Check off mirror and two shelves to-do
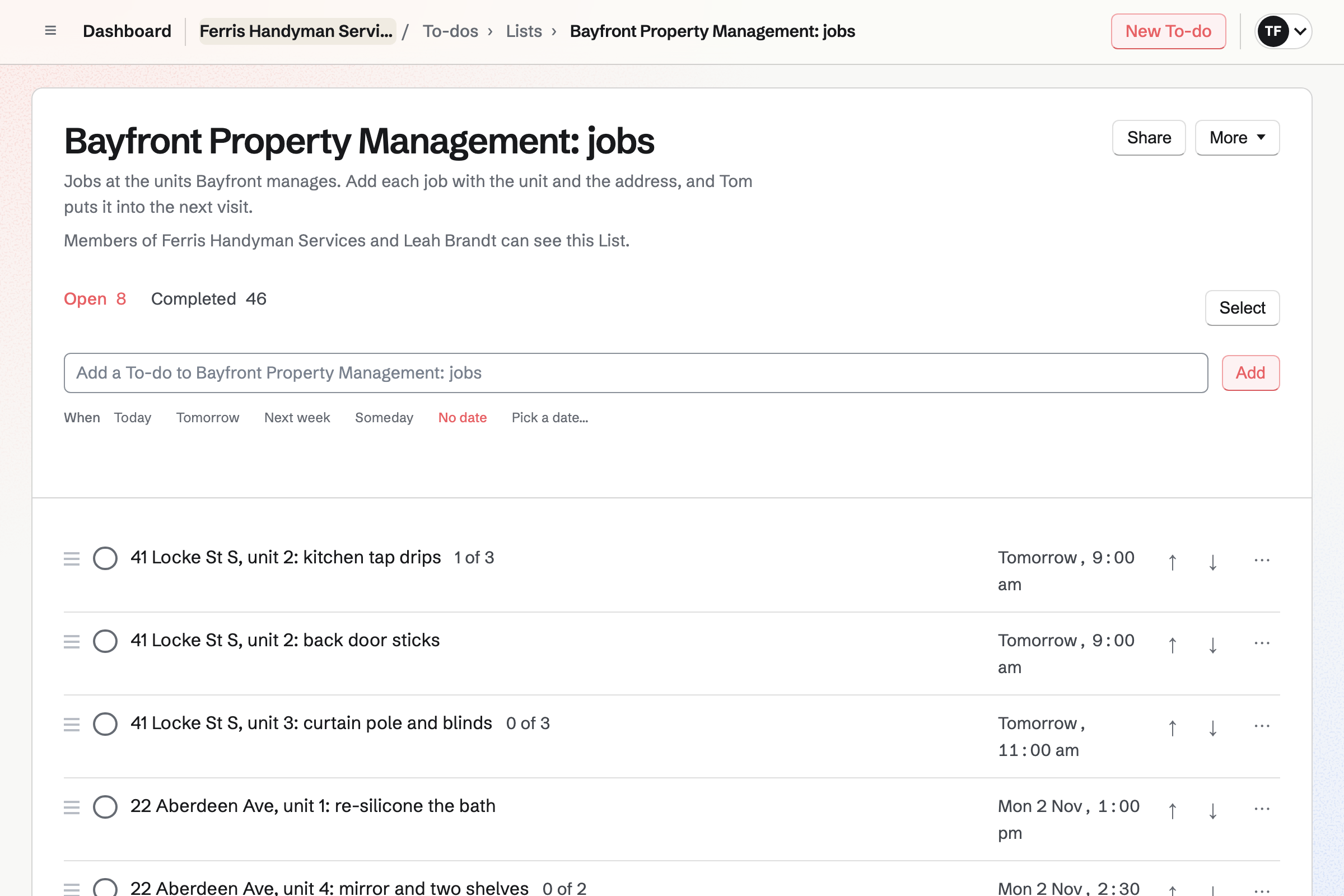 [x=105, y=888]
